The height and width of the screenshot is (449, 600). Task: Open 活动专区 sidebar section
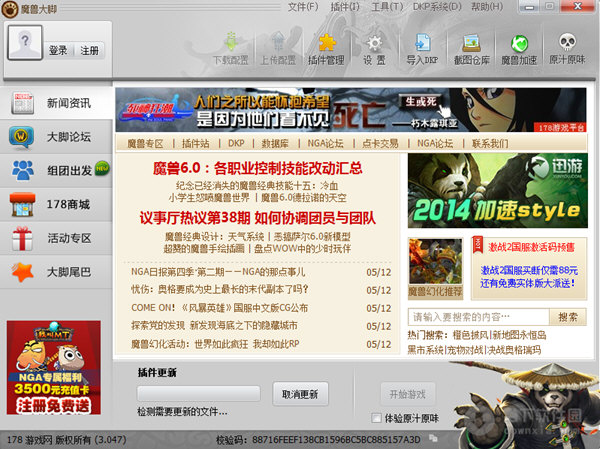[x=56, y=238]
